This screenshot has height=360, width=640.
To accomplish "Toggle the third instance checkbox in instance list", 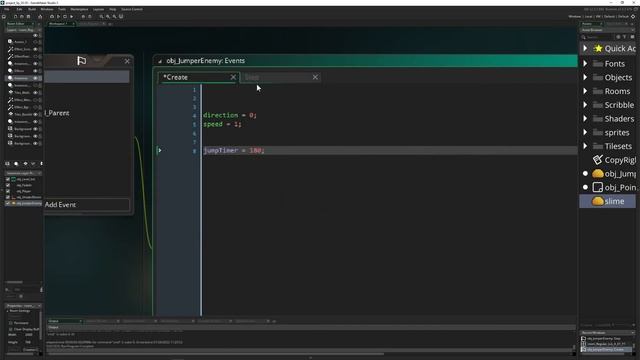I will 8,191.
